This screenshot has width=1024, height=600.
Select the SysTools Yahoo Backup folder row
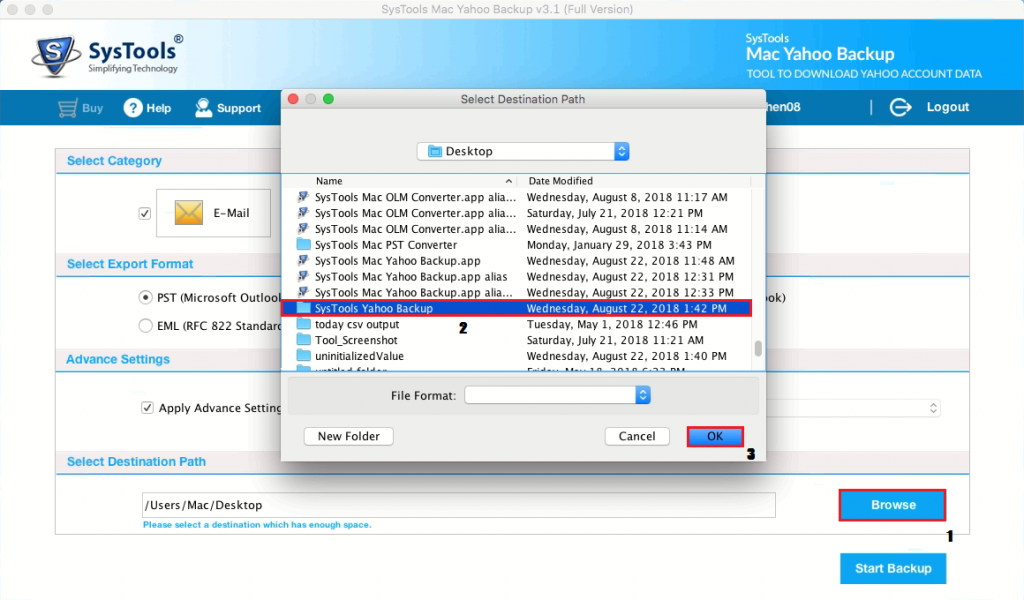(517, 308)
